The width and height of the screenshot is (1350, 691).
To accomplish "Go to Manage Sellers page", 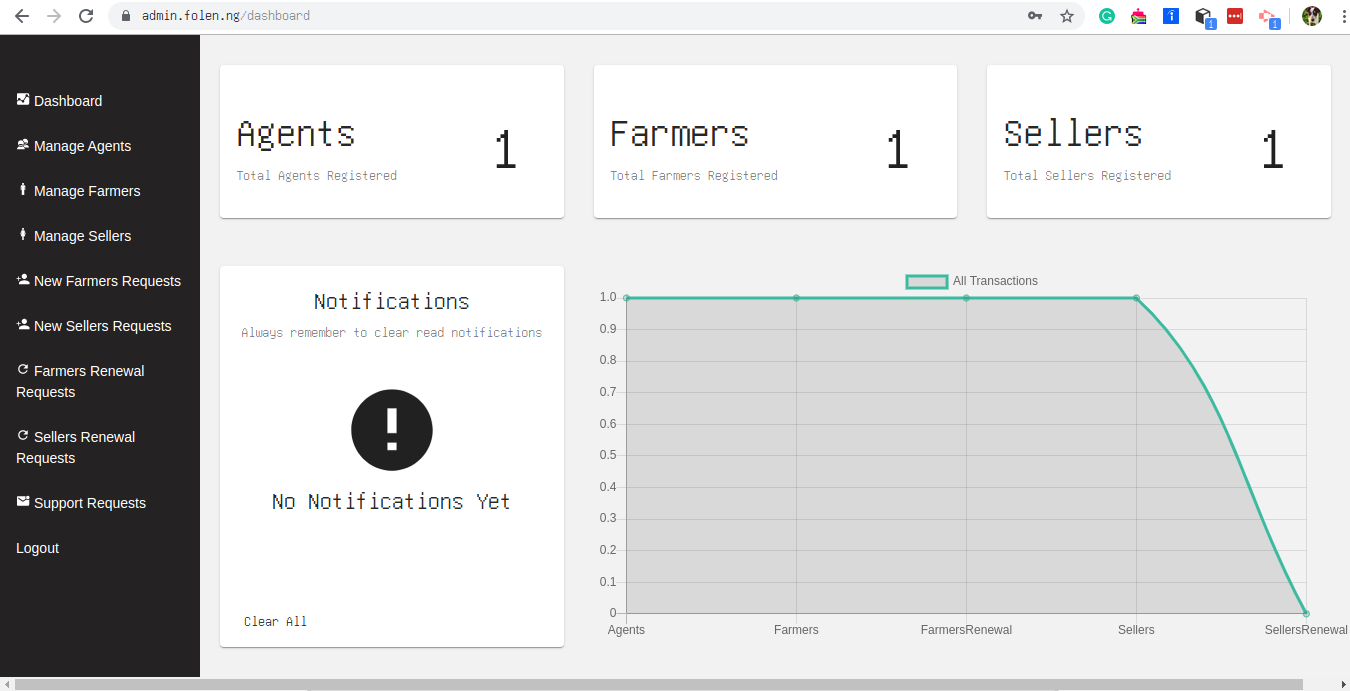I will pyautogui.click(x=82, y=236).
